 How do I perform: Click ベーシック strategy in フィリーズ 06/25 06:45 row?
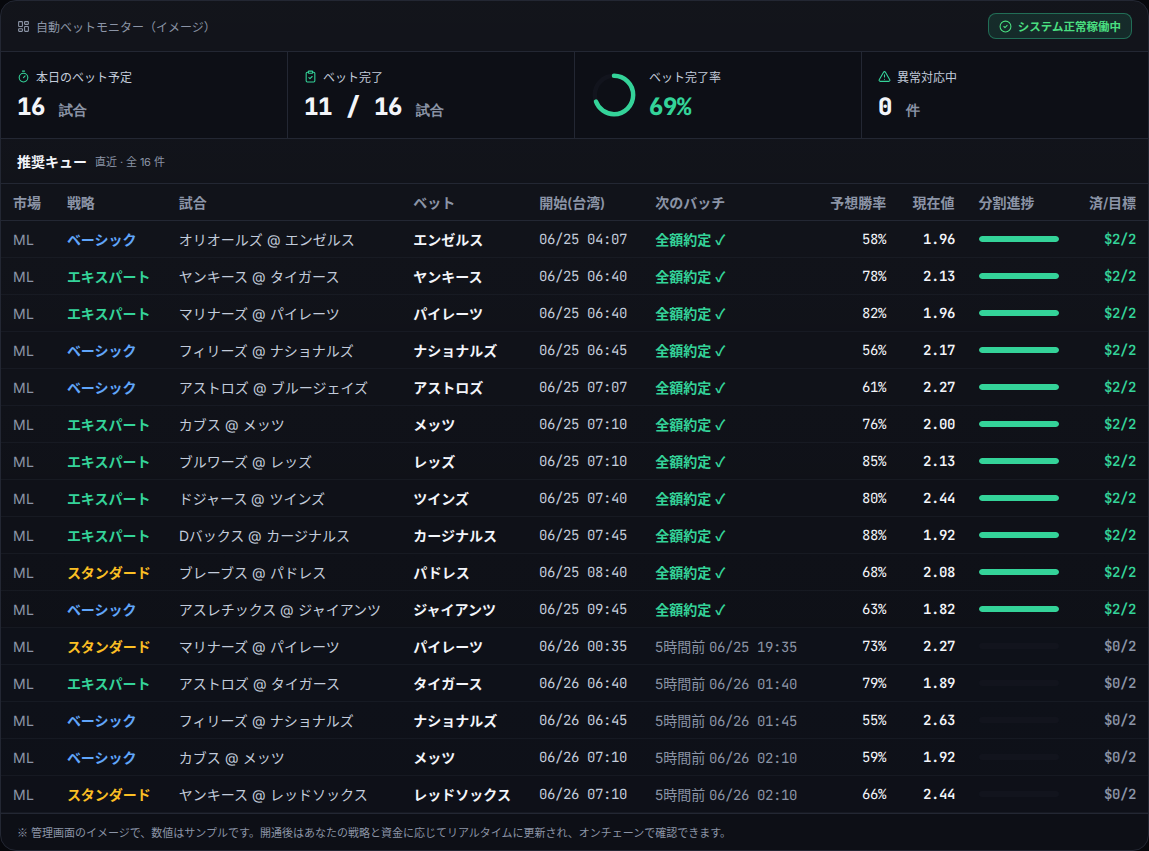pos(102,351)
